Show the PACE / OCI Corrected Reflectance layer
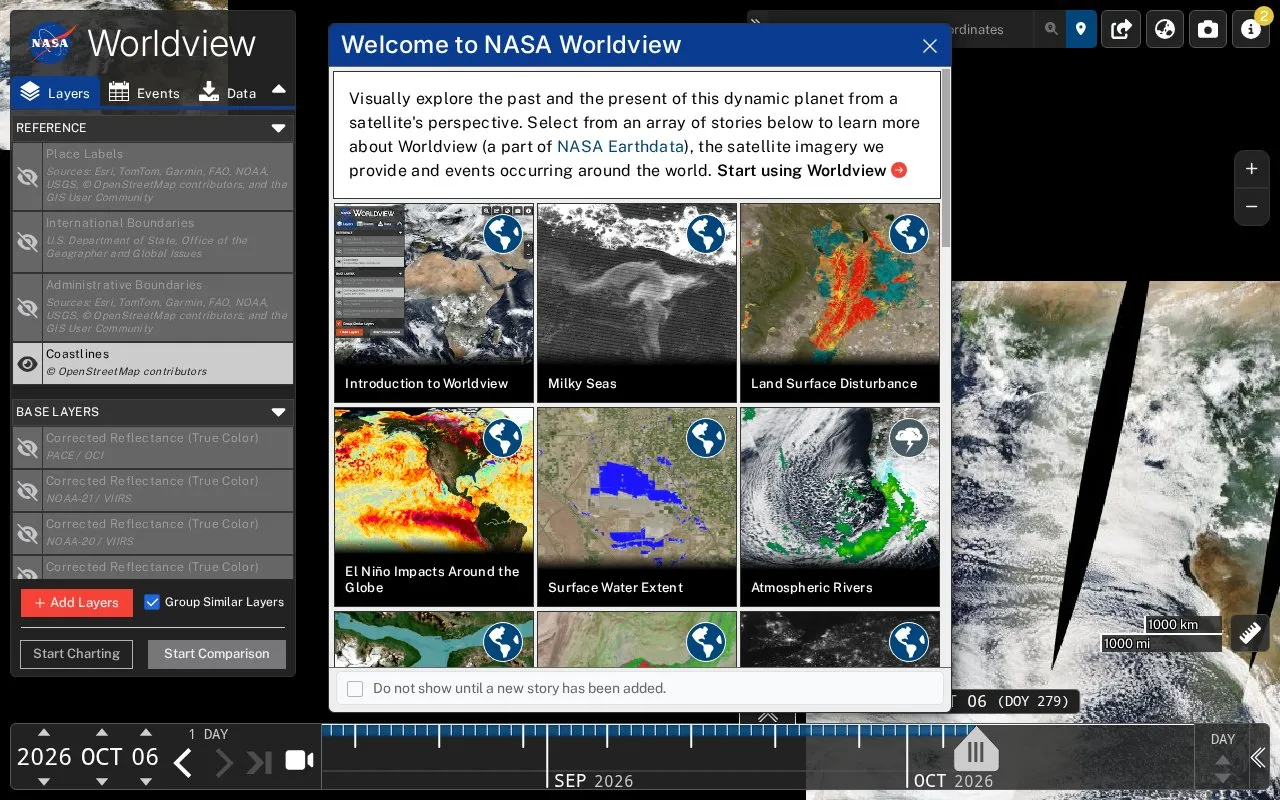This screenshot has height=800, width=1280. pyautogui.click(x=27, y=447)
